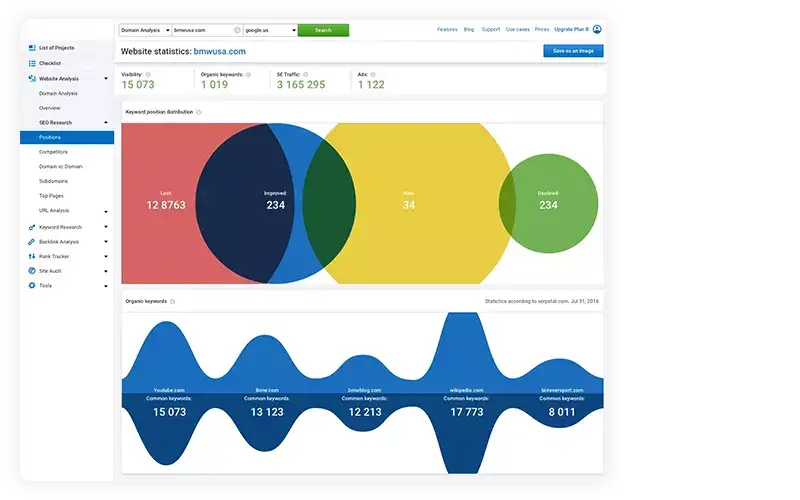
Task: Clear the domain field with the X icon
Action: point(237,30)
